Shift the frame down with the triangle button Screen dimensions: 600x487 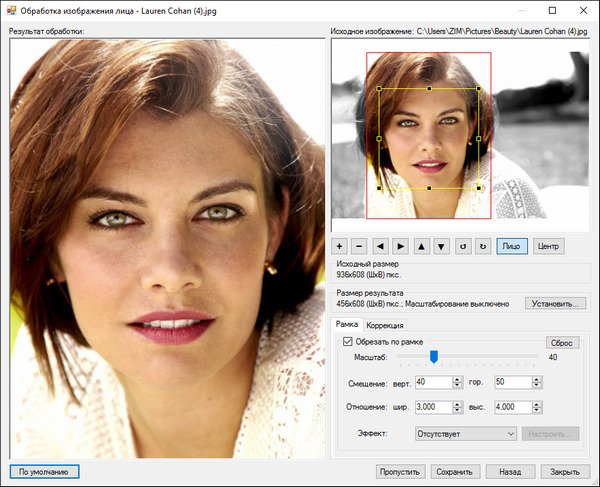(441, 246)
